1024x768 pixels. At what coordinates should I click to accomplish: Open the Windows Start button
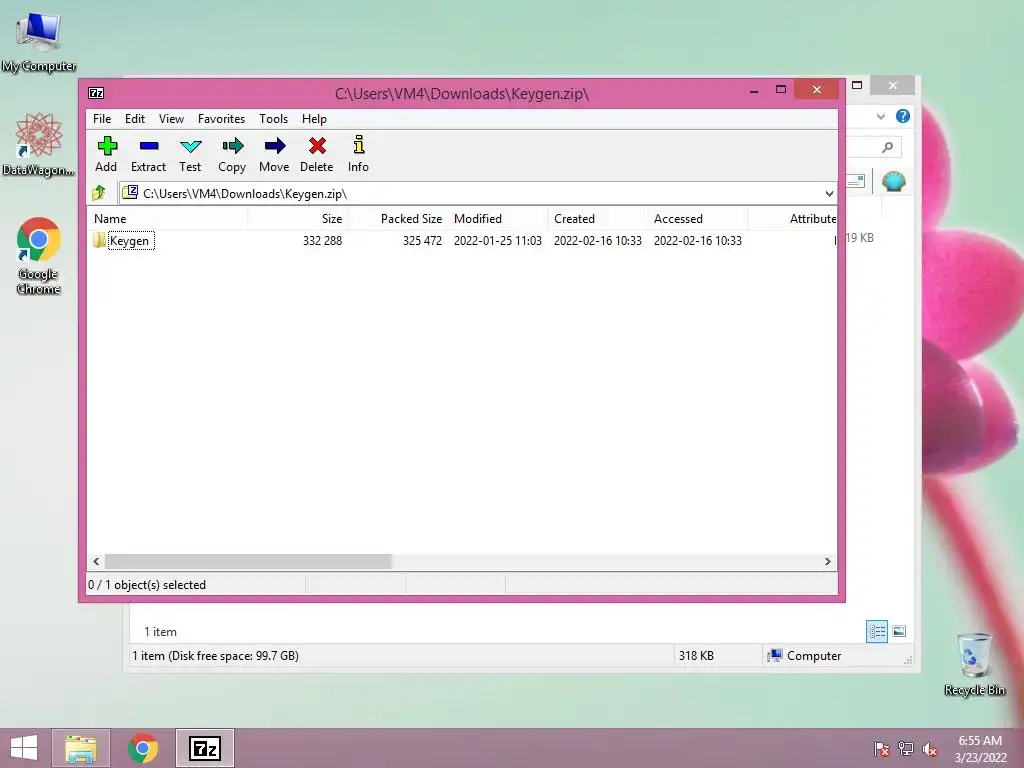pyautogui.click(x=24, y=748)
